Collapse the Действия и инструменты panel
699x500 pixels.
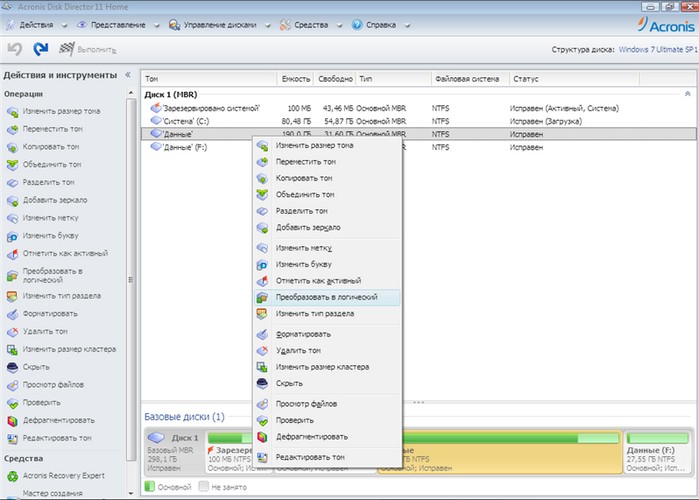[128, 76]
